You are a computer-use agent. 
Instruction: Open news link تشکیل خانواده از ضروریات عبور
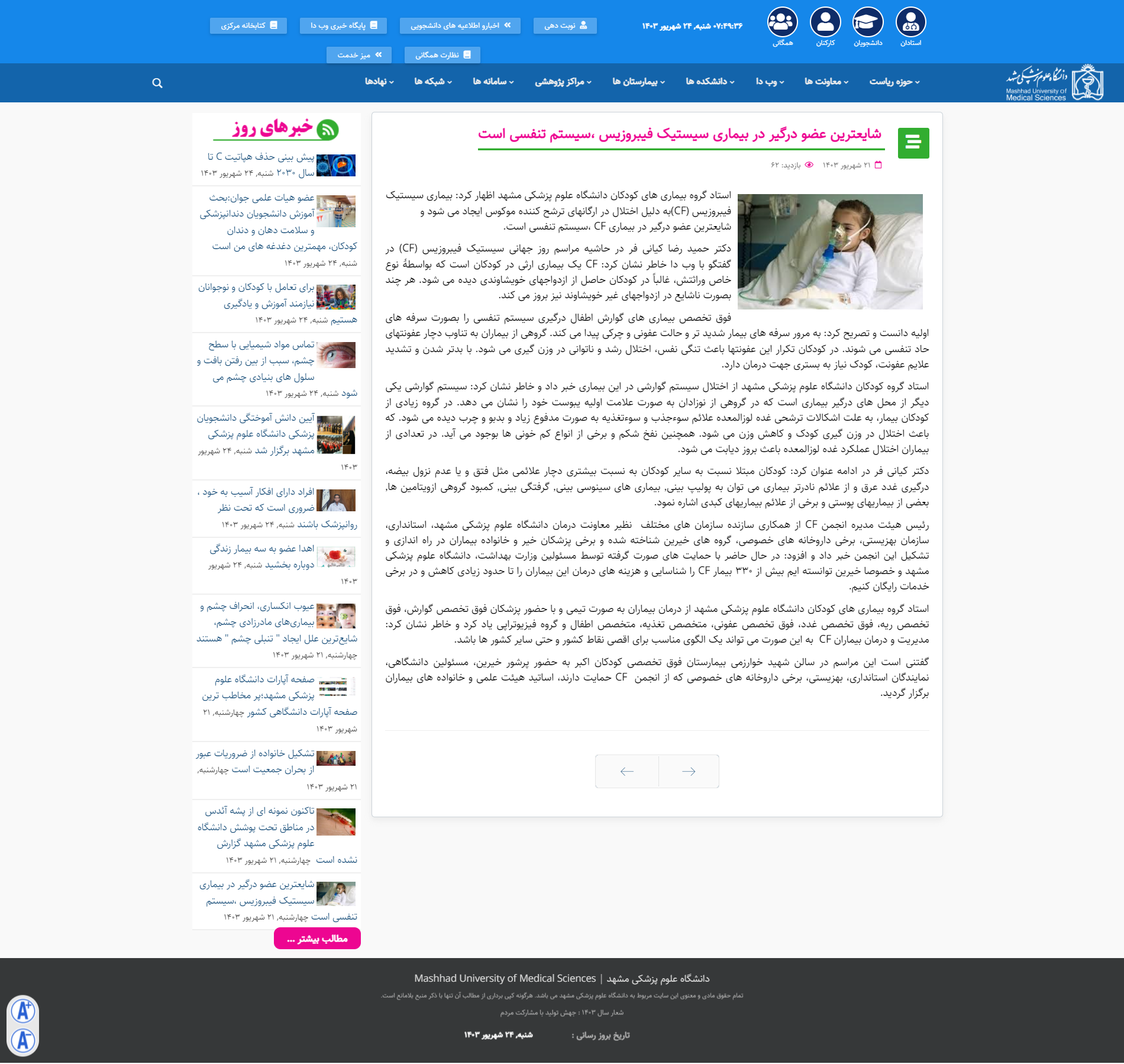coord(255,762)
